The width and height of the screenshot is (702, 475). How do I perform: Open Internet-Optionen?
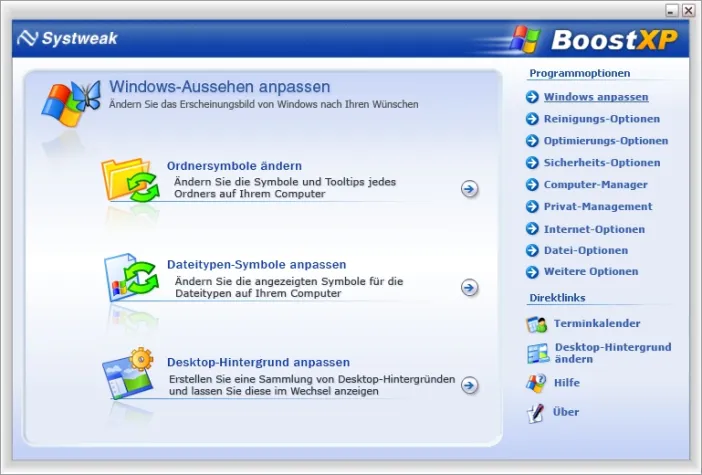[594, 229]
